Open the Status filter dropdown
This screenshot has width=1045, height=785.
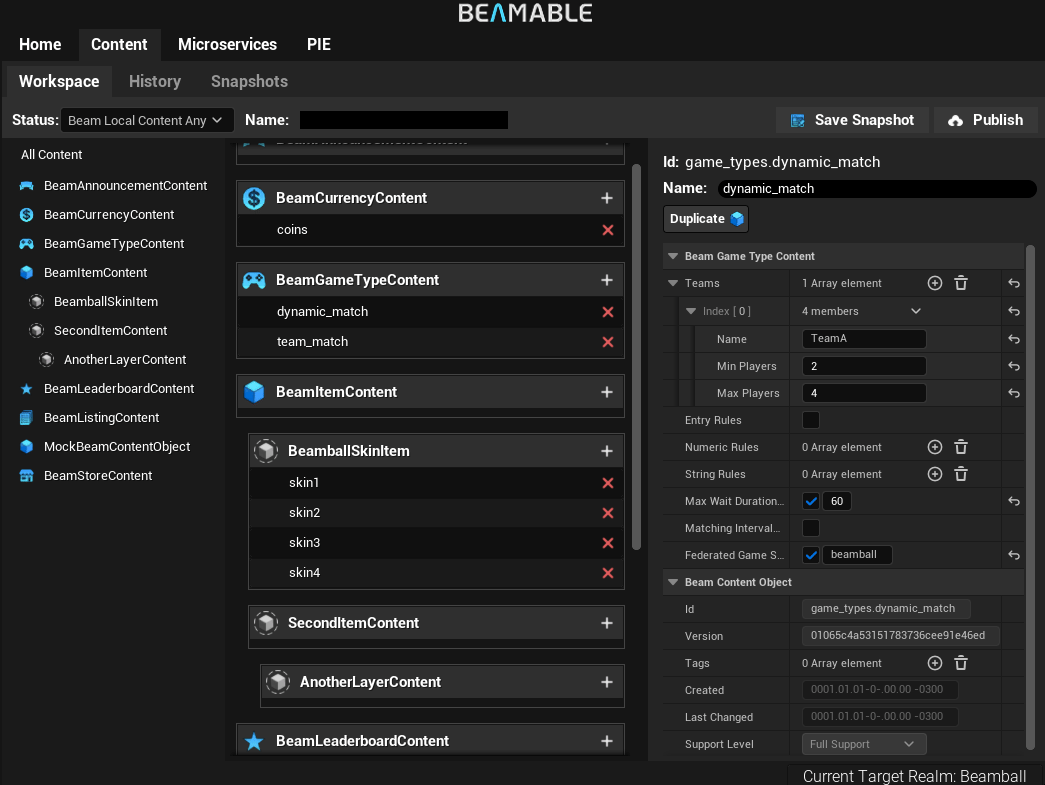pos(147,120)
